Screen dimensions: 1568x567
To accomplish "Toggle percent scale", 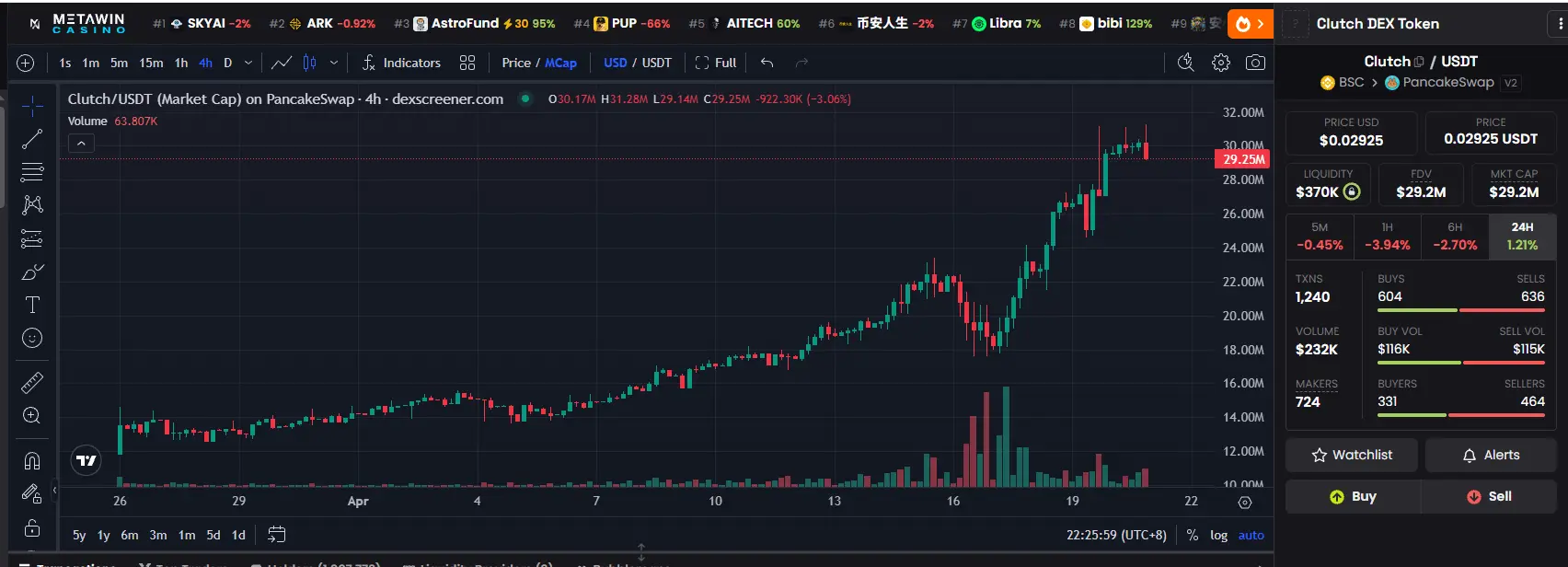I will coord(1193,535).
